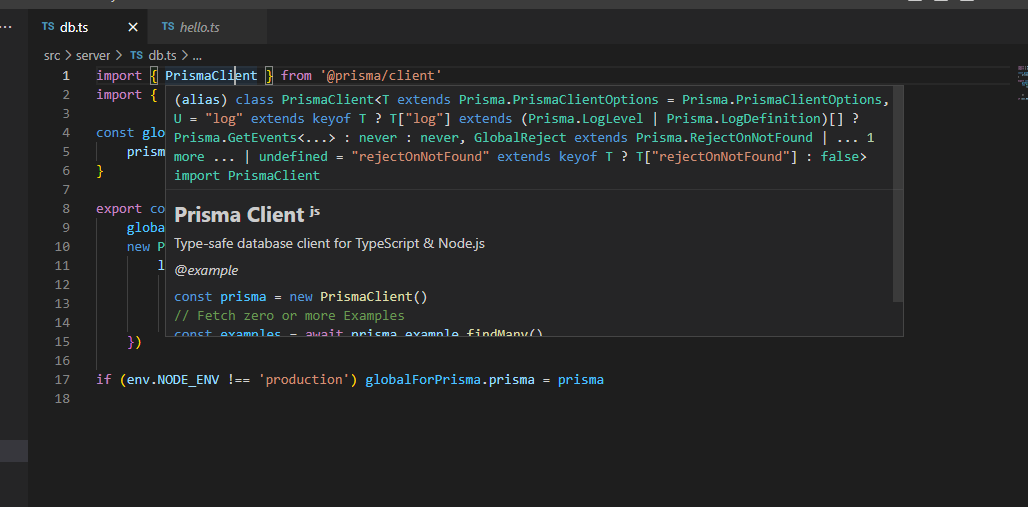Expand the breadcrumb symbol ellipsis
The width and height of the screenshot is (1028, 507).
pos(197,56)
